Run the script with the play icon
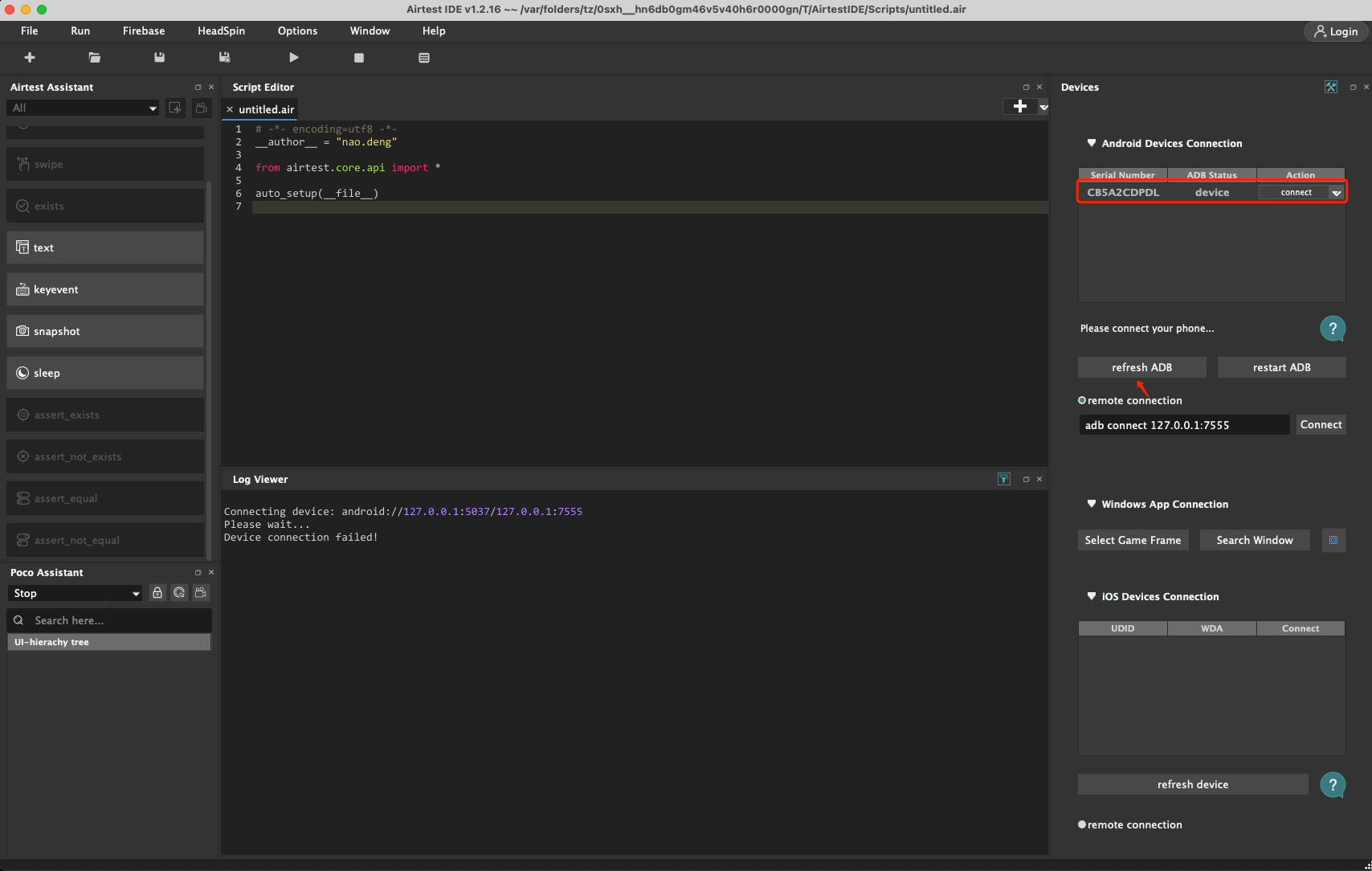 (294, 58)
